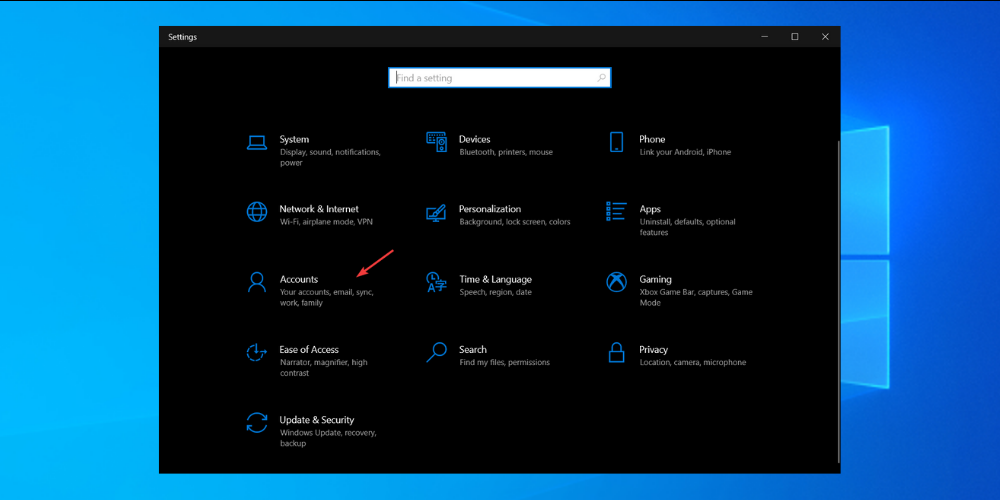Click the Time & Language icon

click(436, 282)
